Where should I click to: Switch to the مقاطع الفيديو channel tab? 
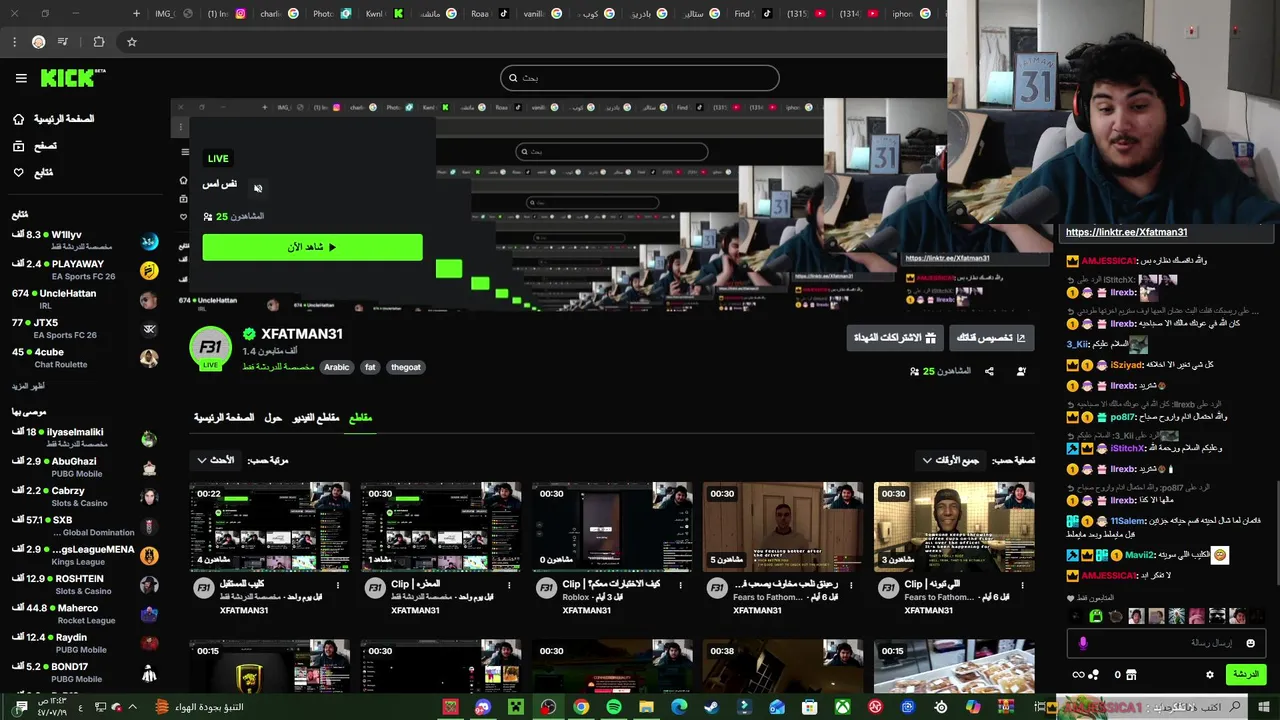coord(316,417)
